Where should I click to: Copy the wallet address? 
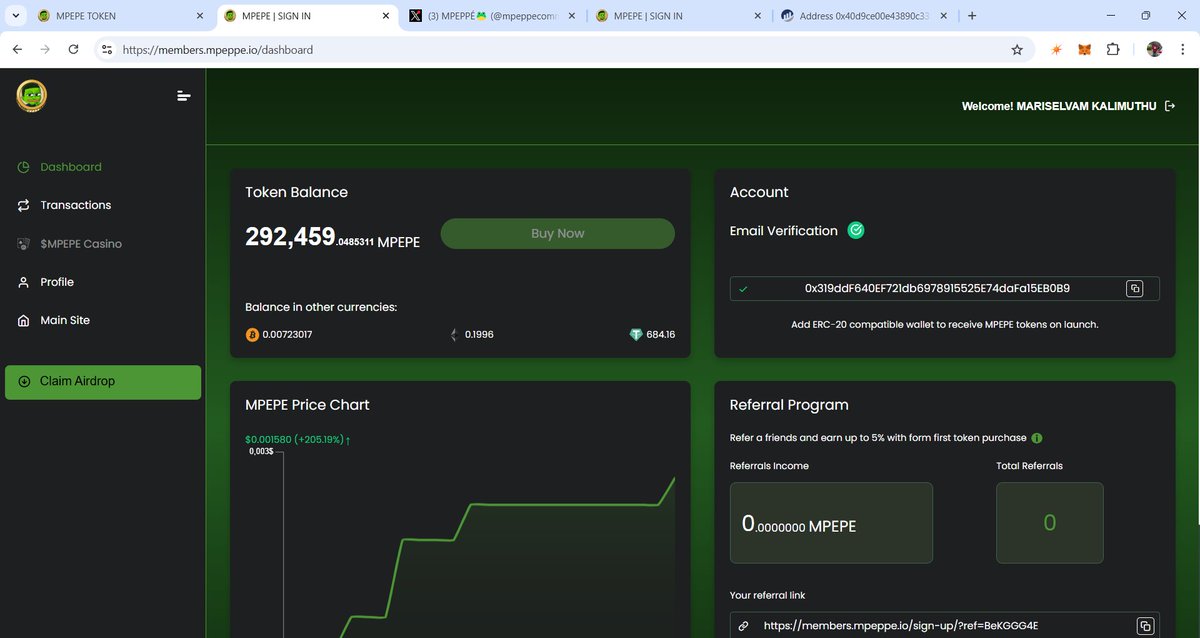point(1135,289)
